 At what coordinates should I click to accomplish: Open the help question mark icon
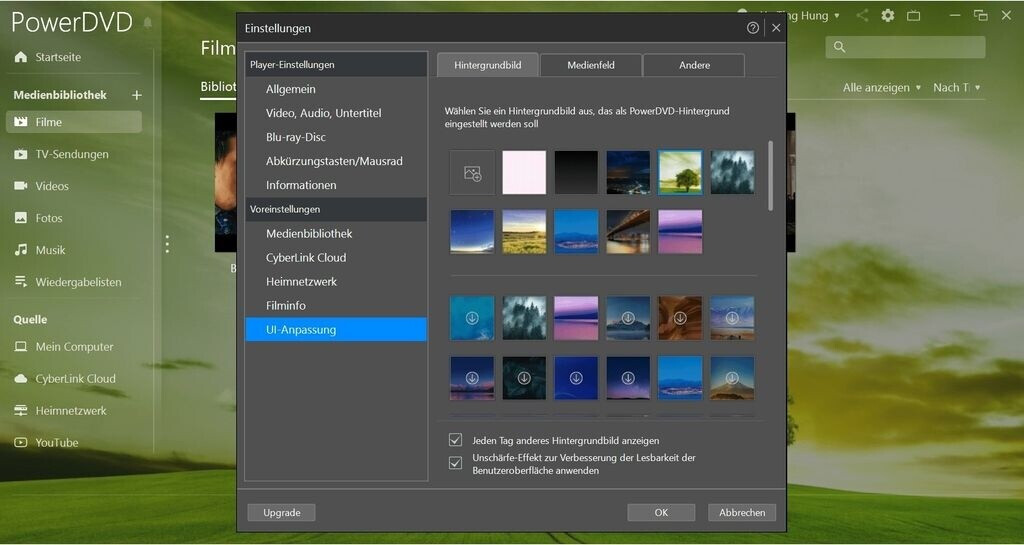[753, 28]
